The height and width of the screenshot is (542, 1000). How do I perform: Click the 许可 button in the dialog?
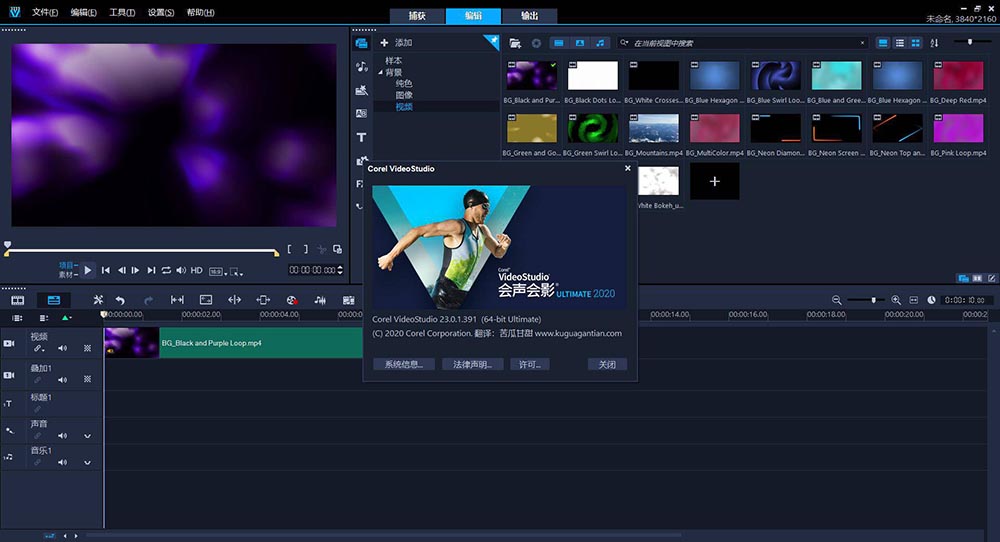click(x=530, y=364)
